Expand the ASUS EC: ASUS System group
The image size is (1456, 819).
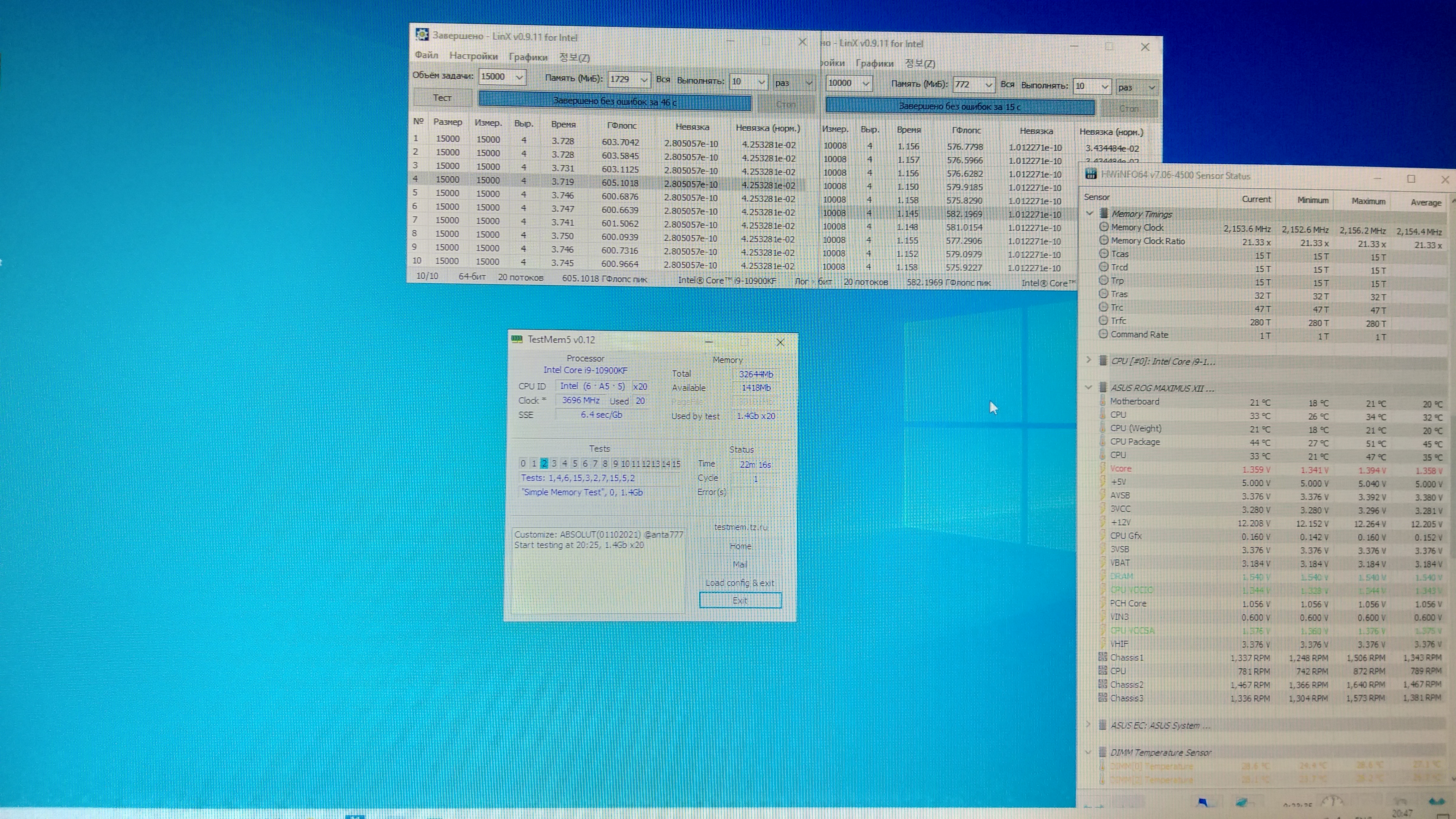coord(1089,724)
